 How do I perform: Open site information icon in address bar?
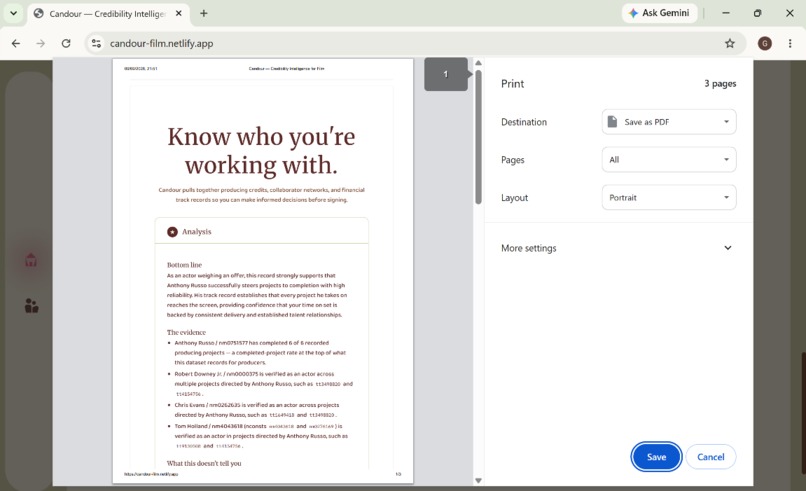click(96, 44)
